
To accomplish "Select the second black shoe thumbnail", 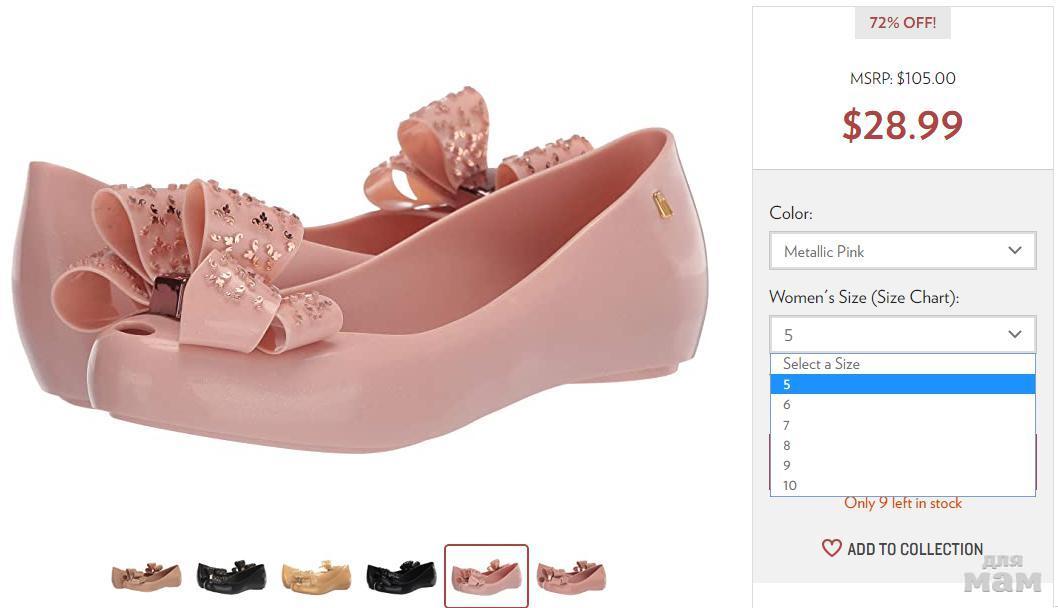I will tap(401, 576).
